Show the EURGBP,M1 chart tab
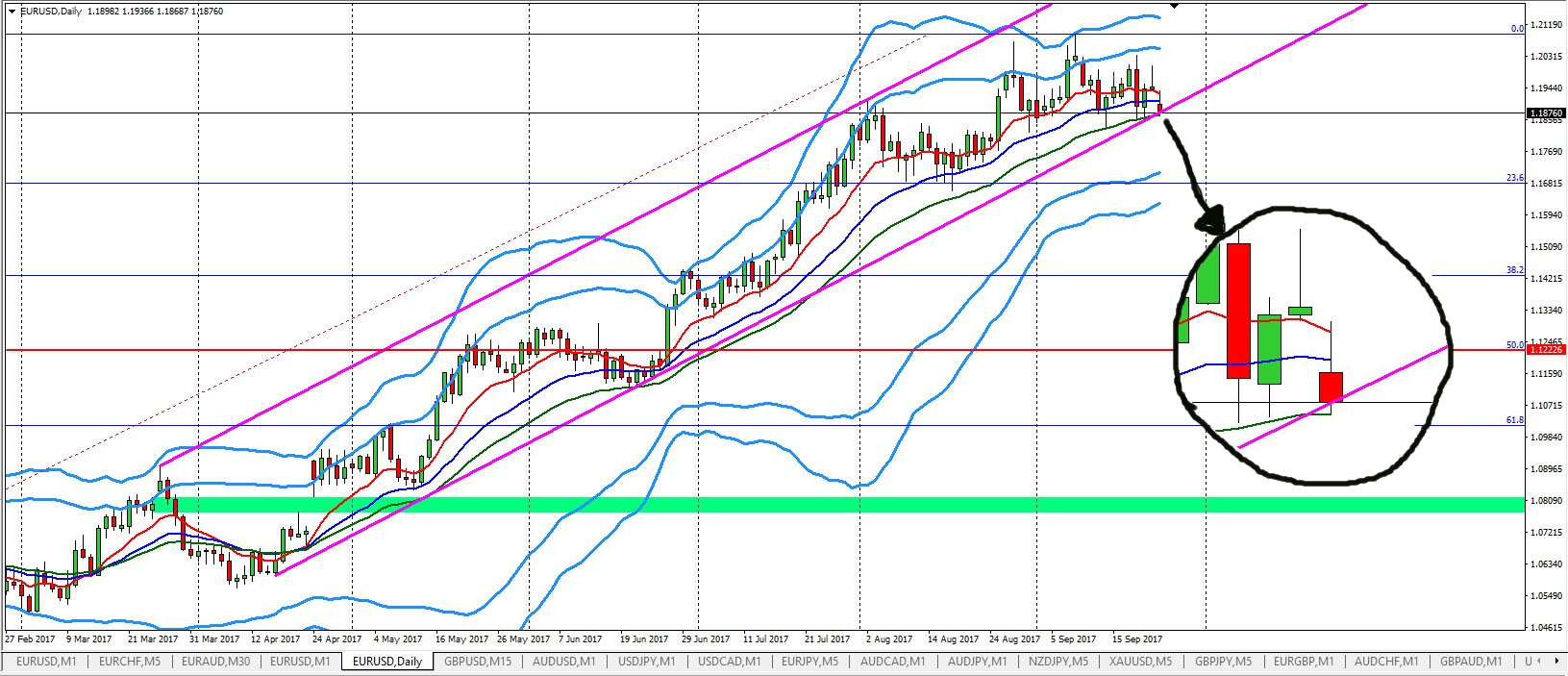Screen dimensions: 1568x676 pyautogui.click(x=1304, y=662)
